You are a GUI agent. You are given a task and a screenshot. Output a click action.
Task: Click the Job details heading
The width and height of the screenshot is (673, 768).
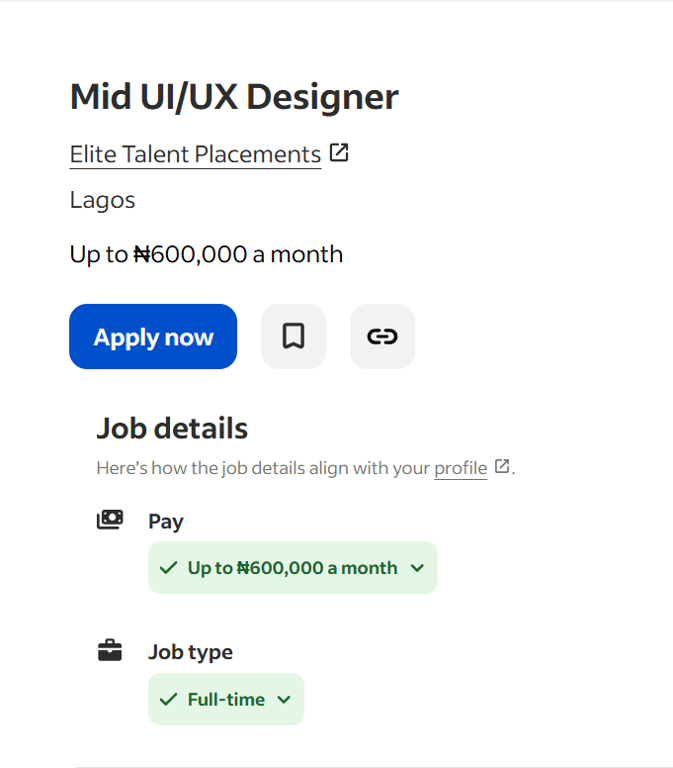coord(172,428)
